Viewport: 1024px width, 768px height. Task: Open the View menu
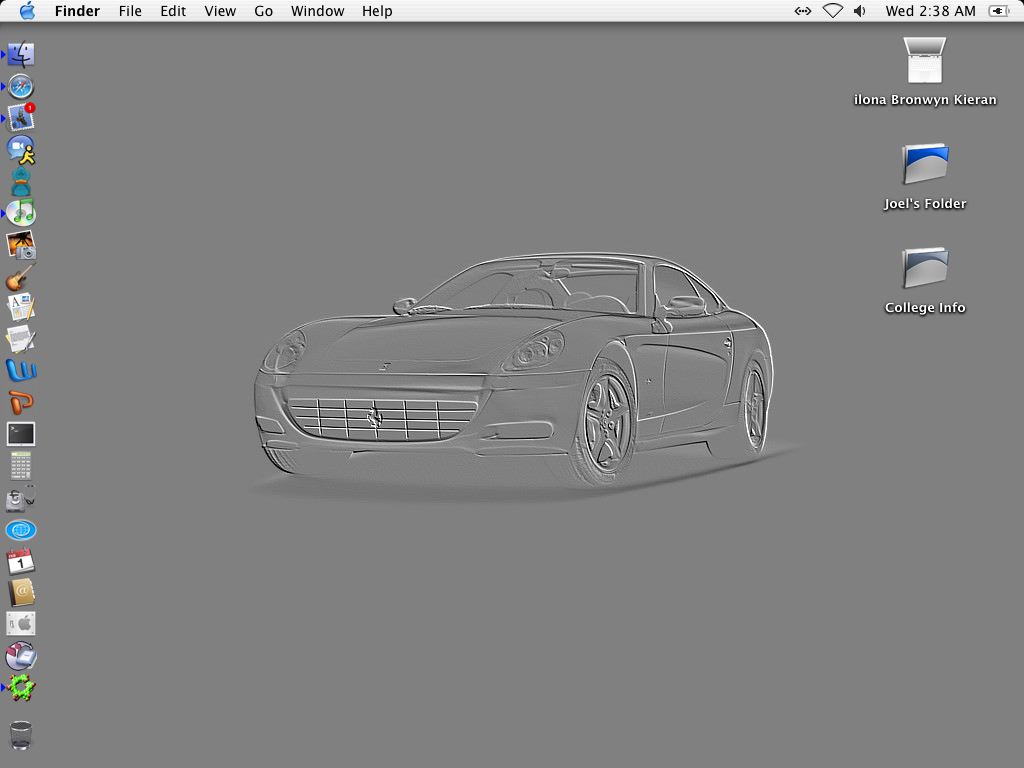point(220,11)
